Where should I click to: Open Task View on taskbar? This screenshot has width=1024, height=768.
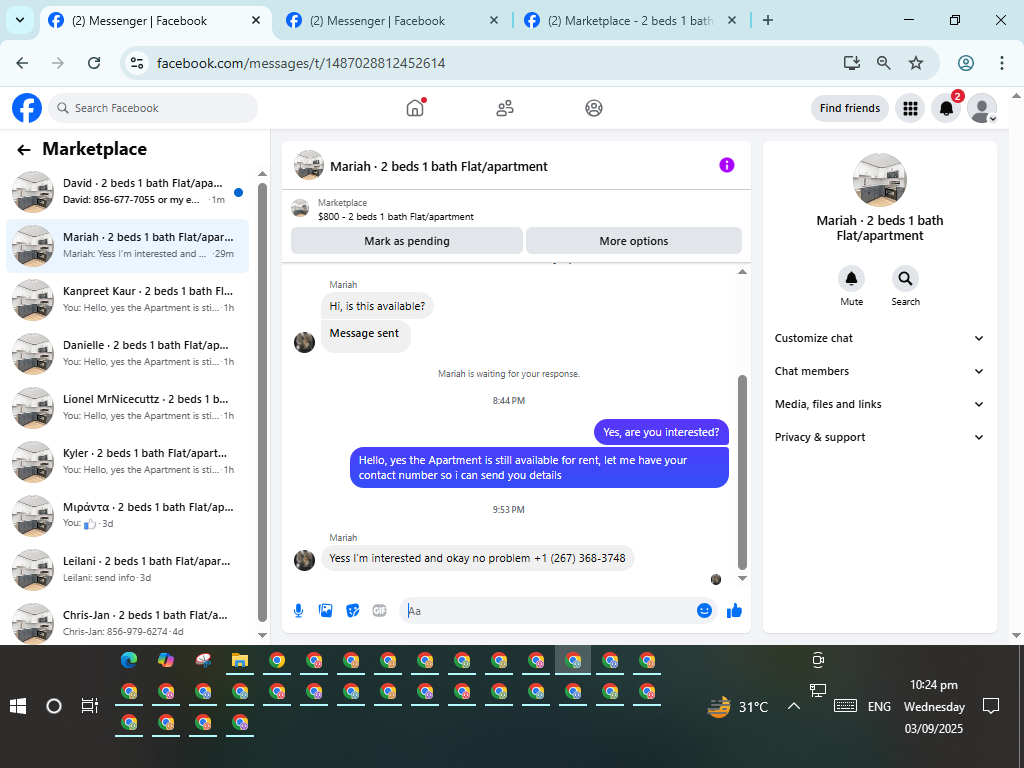(89, 706)
